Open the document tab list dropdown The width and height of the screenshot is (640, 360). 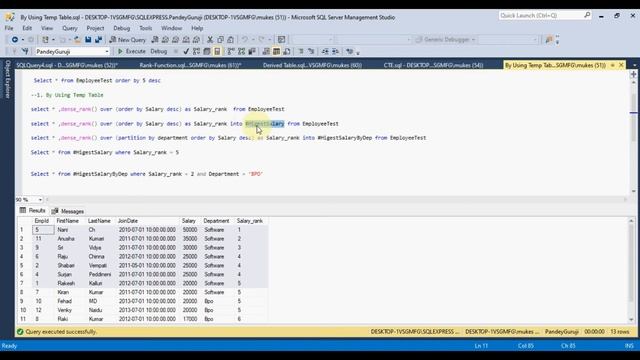click(634, 65)
